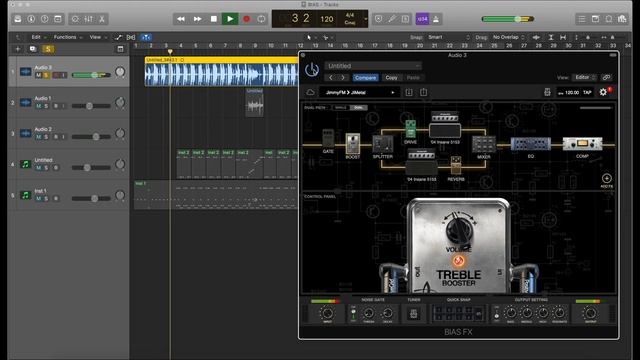Image resolution: width=640 pixels, height=360 pixels.
Task: Toggle the Flex show/hide button
Action: (x=131, y=37)
